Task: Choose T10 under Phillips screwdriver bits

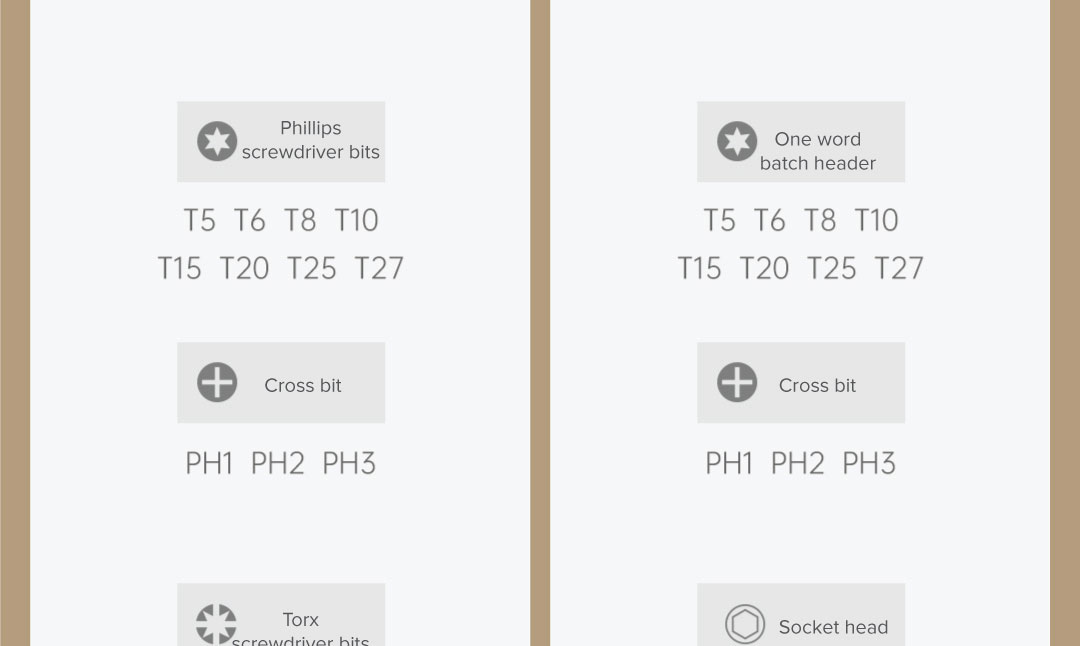Action: click(x=356, y=220)
